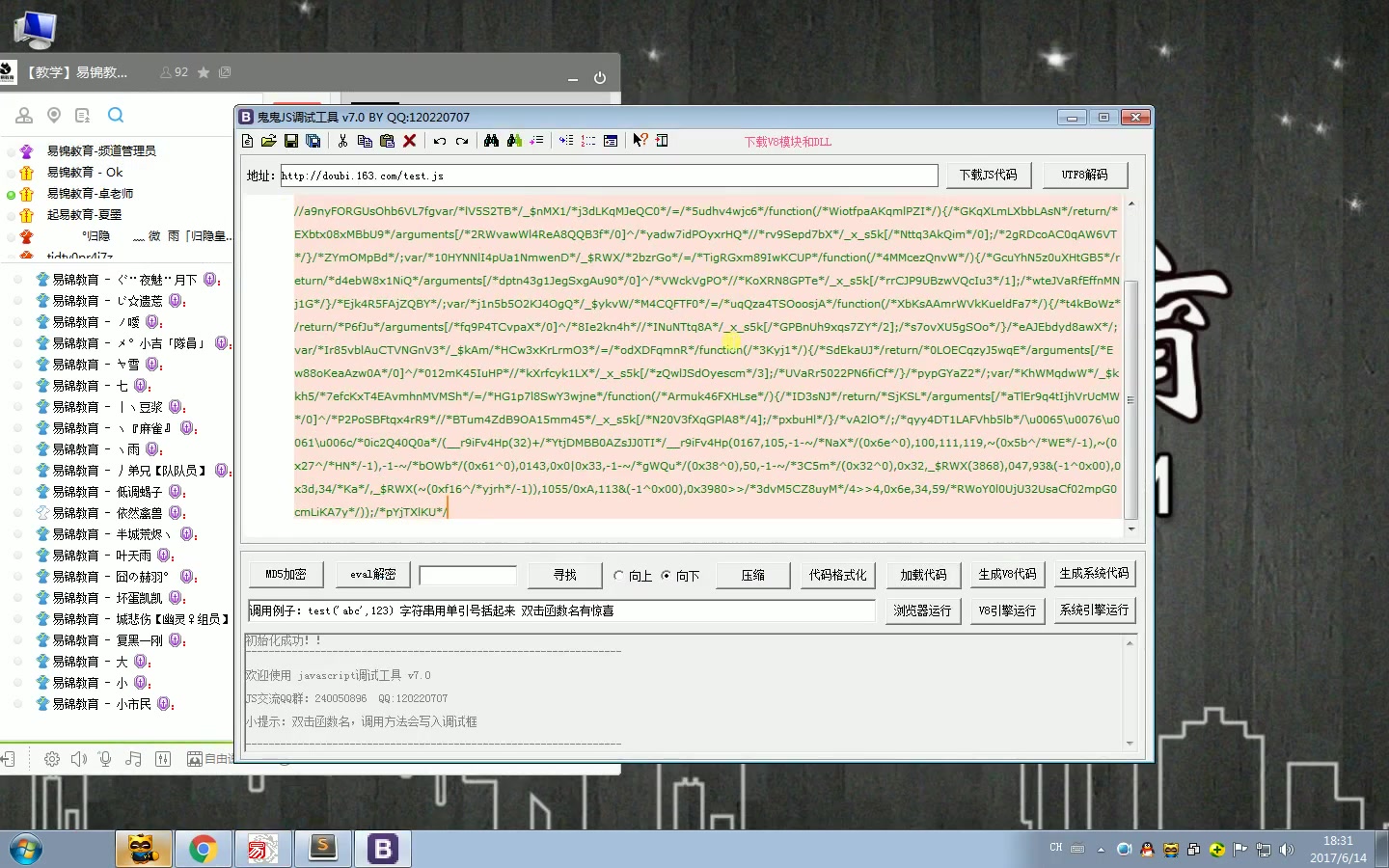
Task: Click 生成V8代码 button
Action: pyautogui.click(x=1007, y=574)
